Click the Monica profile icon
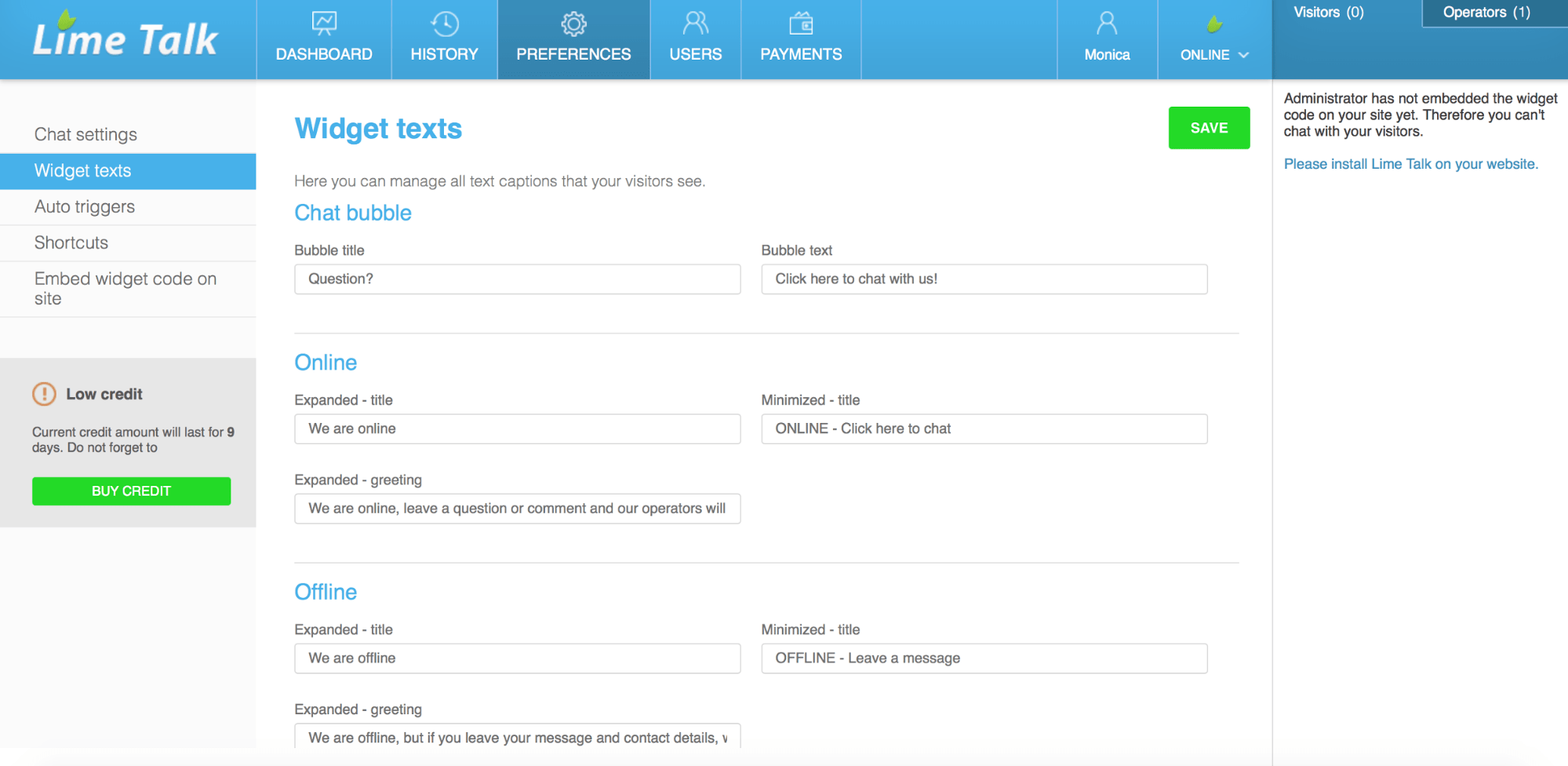Image resolution: width=1568 pixels, height=766 pixels. (x=1107, y=24)
